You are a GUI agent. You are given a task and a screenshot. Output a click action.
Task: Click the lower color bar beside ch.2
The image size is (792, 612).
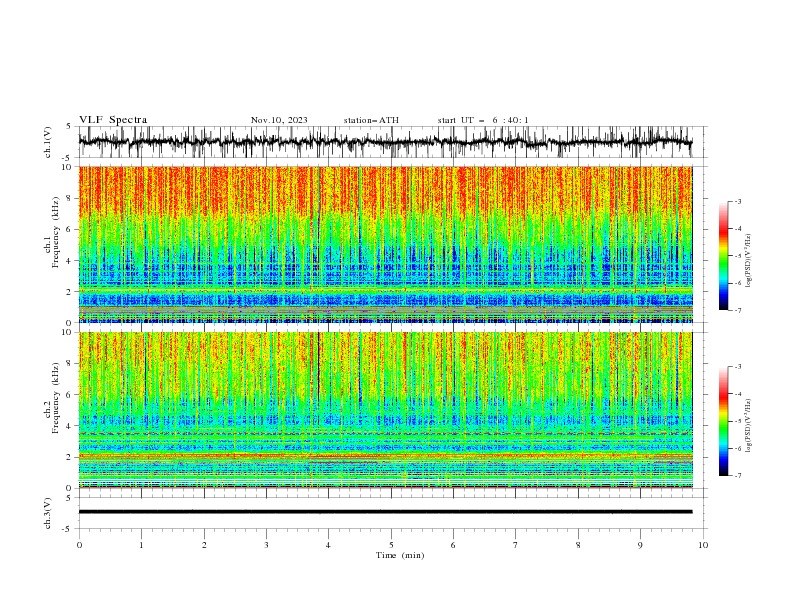pyautogui.click(x=723, y=421)
